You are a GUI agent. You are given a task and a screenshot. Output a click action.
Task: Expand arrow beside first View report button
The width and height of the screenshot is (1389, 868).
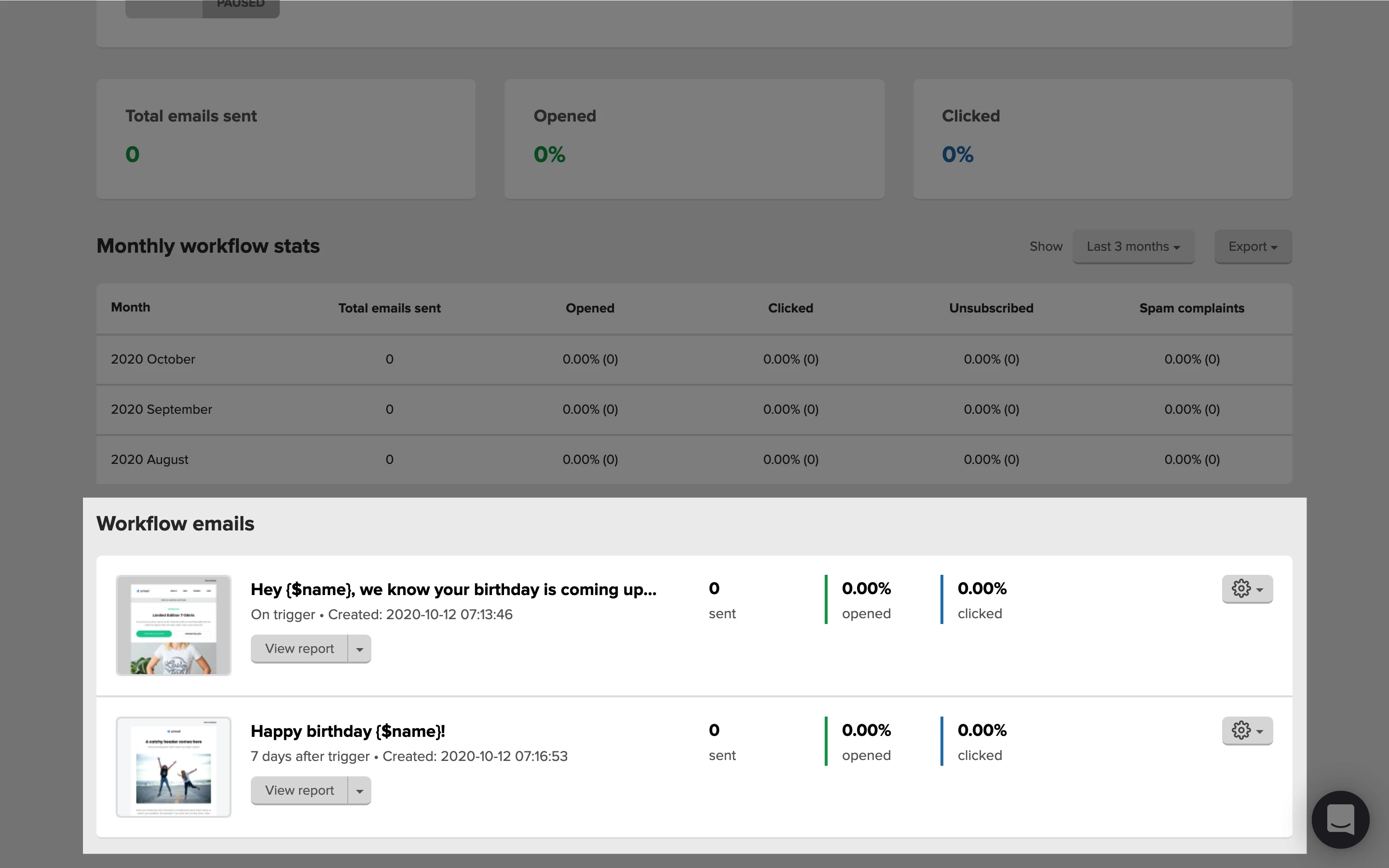[360, 649]
